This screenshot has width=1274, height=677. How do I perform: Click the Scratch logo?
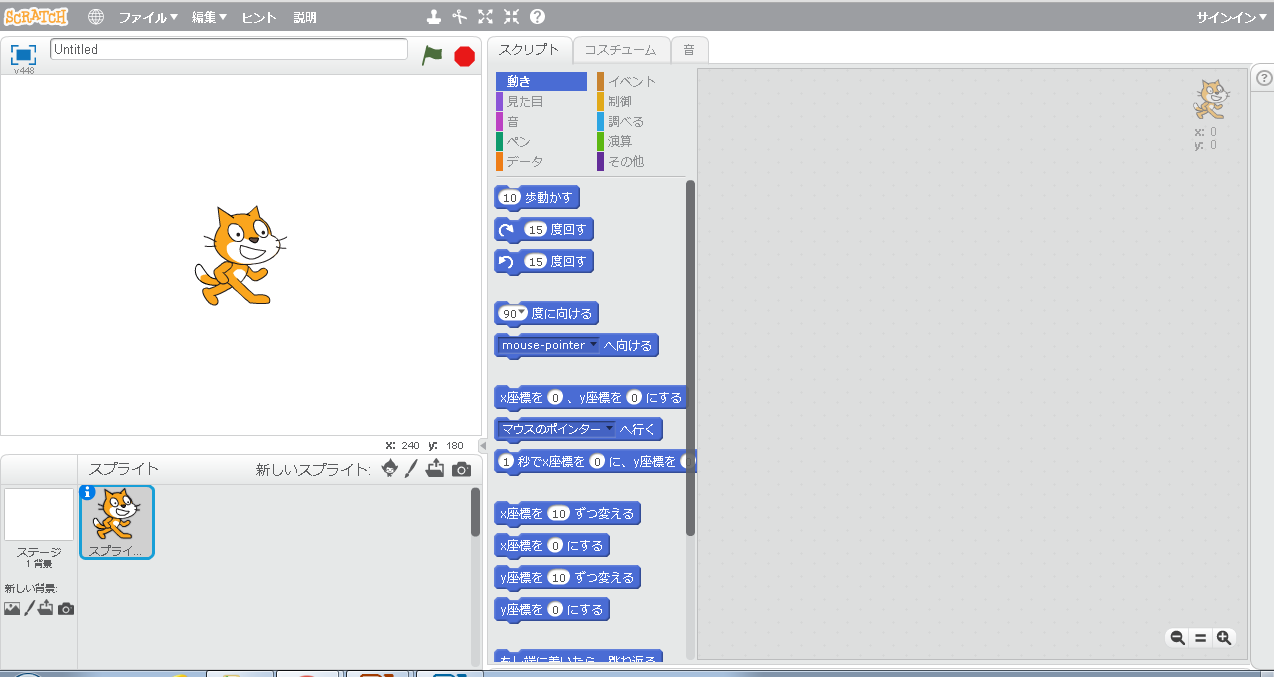36,16
